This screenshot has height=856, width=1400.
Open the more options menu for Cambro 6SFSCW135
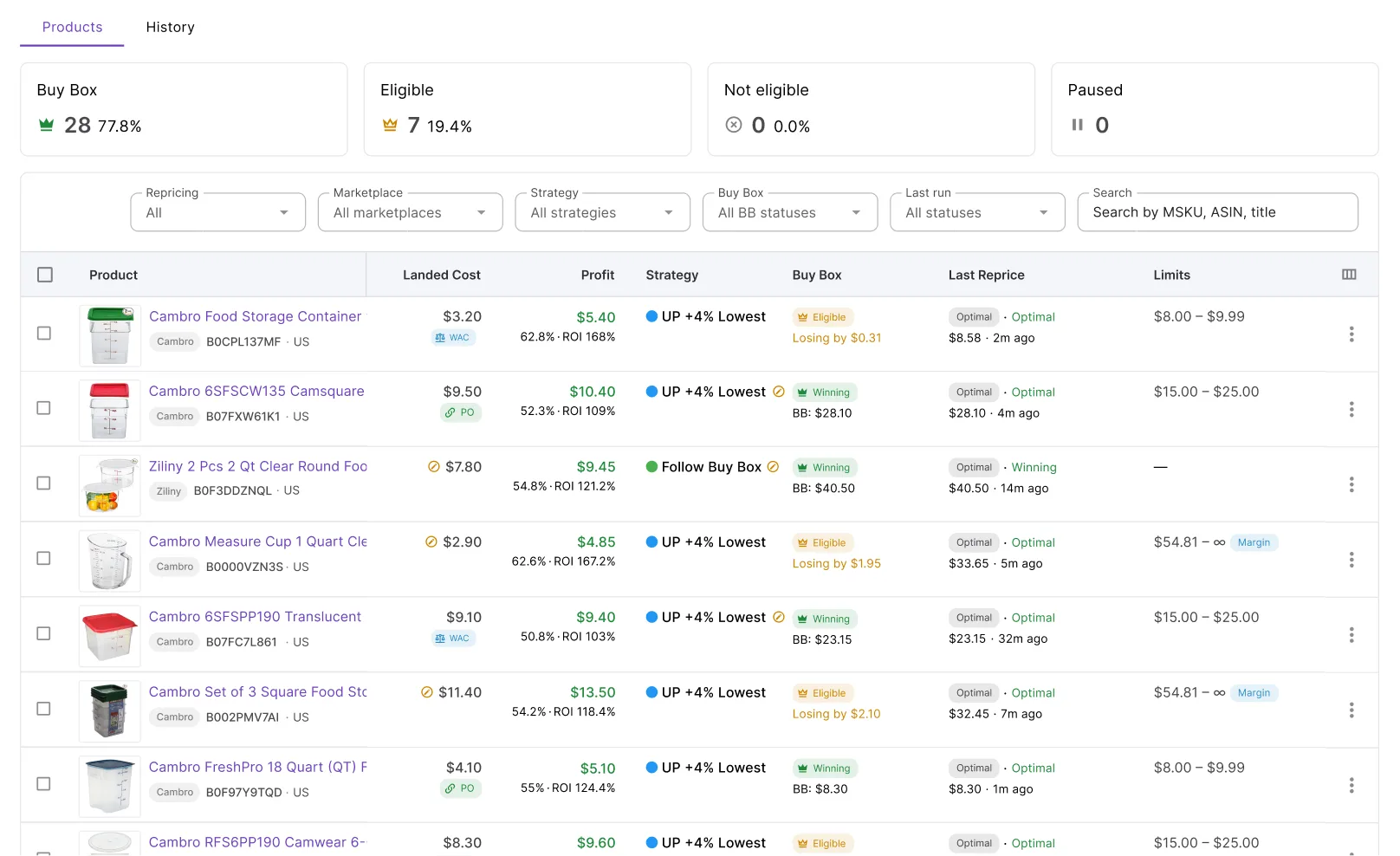[x=1351, y=409]
